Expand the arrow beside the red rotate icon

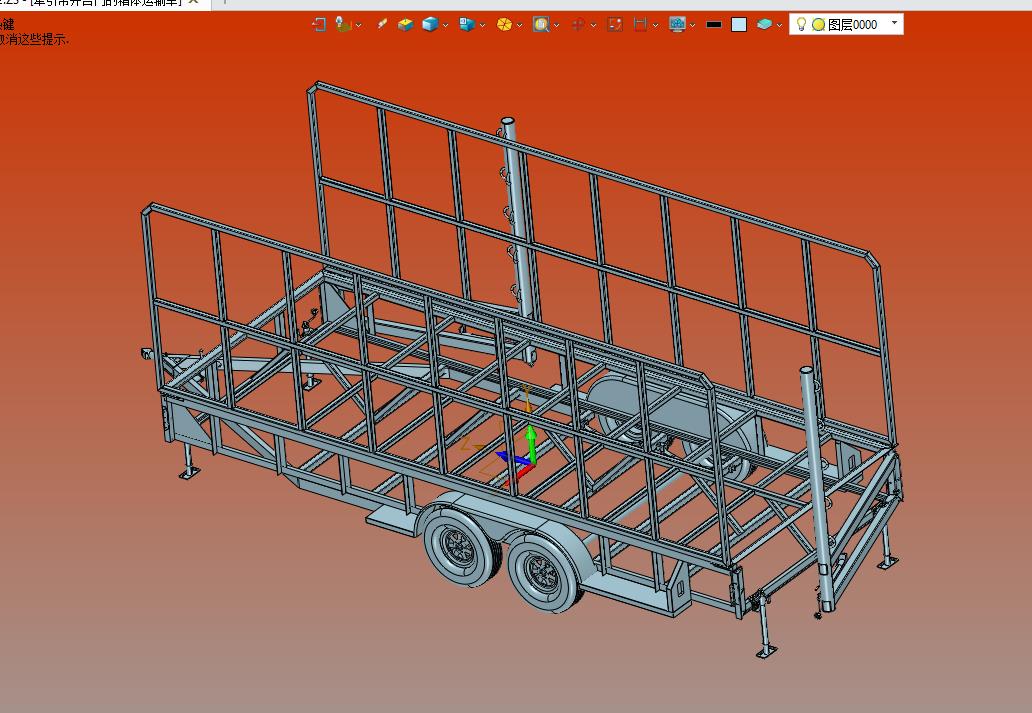[x=594, y=25]
